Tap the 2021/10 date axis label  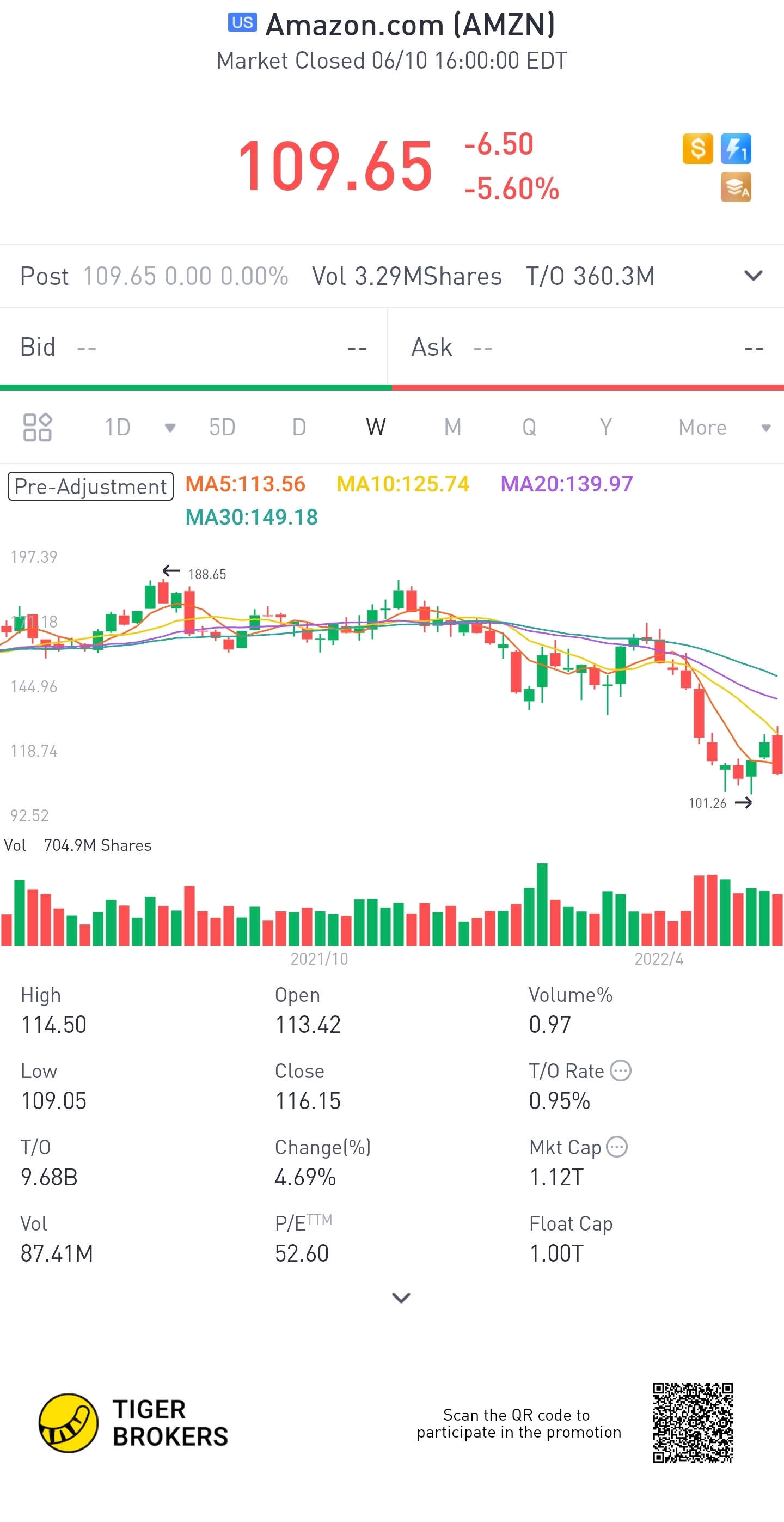tap(319, 958)
